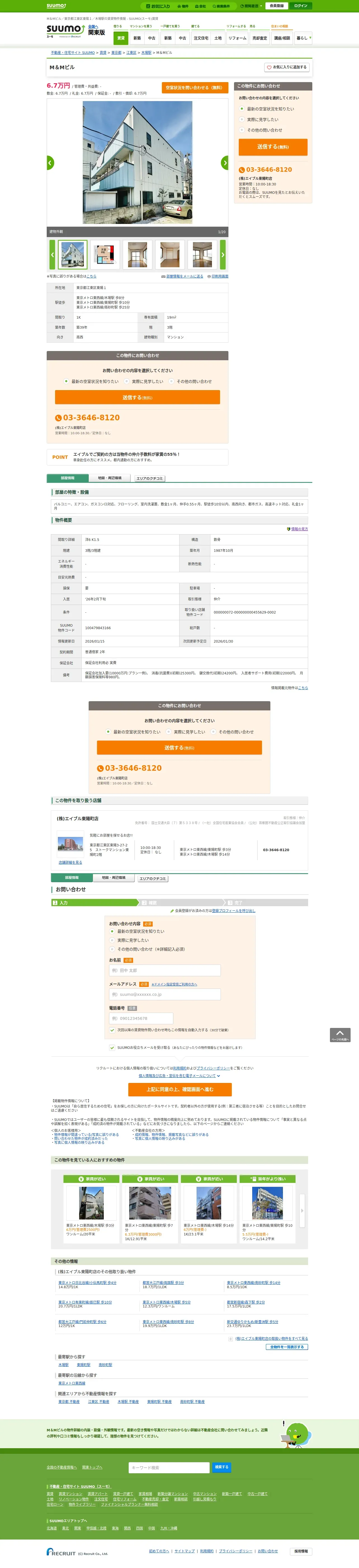Screen dimensions: 359x1568
Task: Open 東京メトロ日比谷線/小伝馬町駅 歩4分 listing
Action: 87,1283
